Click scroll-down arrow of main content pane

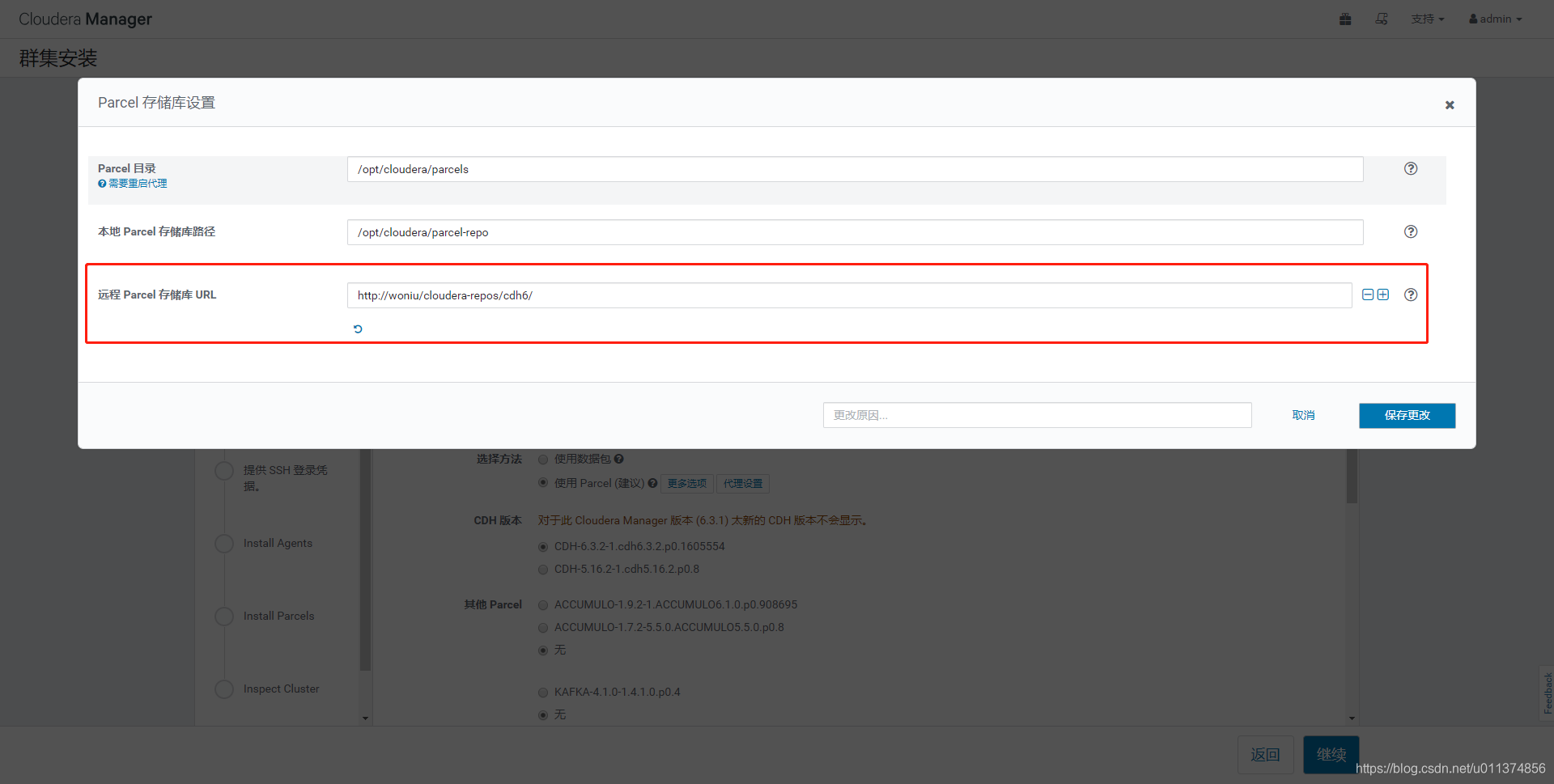1352,718
